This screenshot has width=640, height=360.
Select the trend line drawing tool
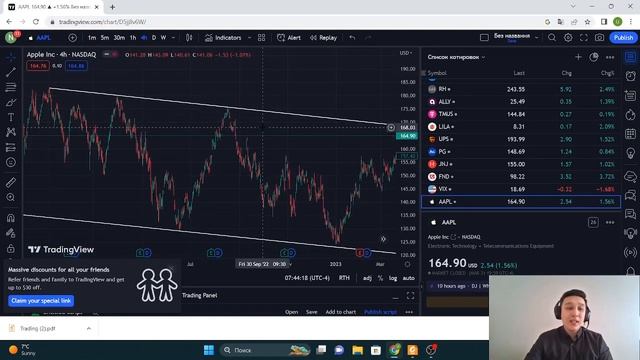pos(11,72)
